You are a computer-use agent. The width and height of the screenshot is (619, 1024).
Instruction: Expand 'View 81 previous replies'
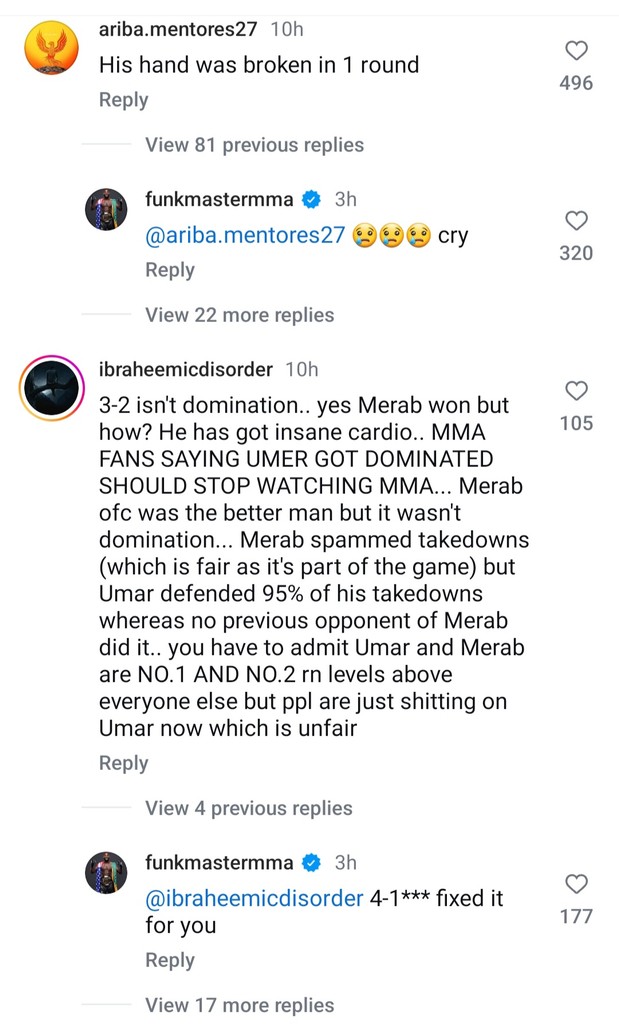click(x=254, y=145)
